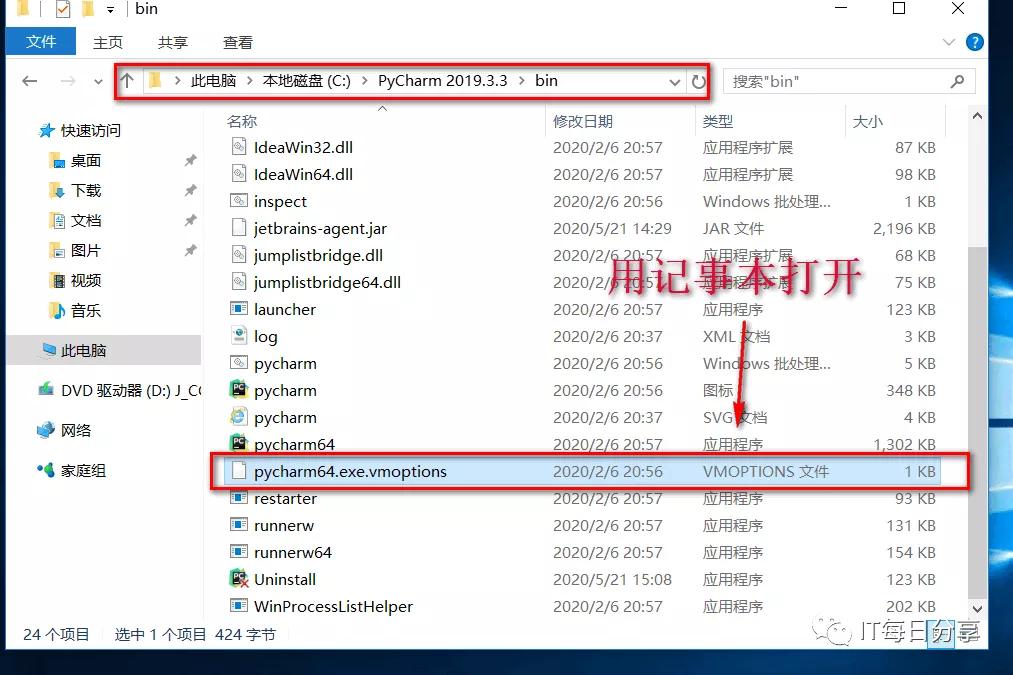
Task: Click the forward navigation arrow
Action: [x=67, y=81]
